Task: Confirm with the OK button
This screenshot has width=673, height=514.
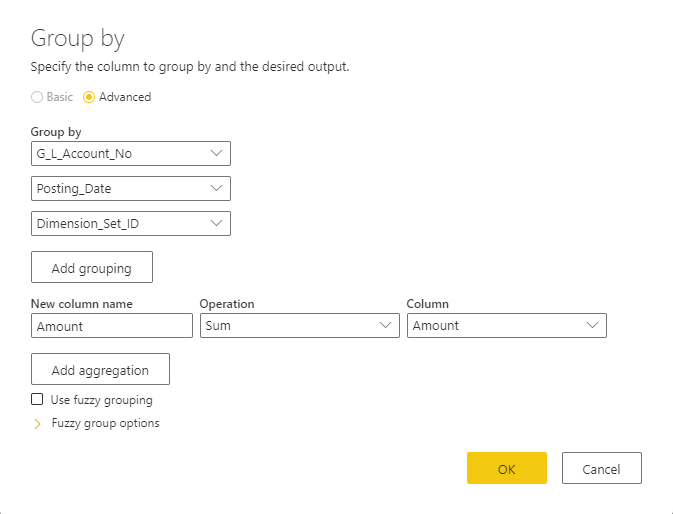Action: (507, 468)
